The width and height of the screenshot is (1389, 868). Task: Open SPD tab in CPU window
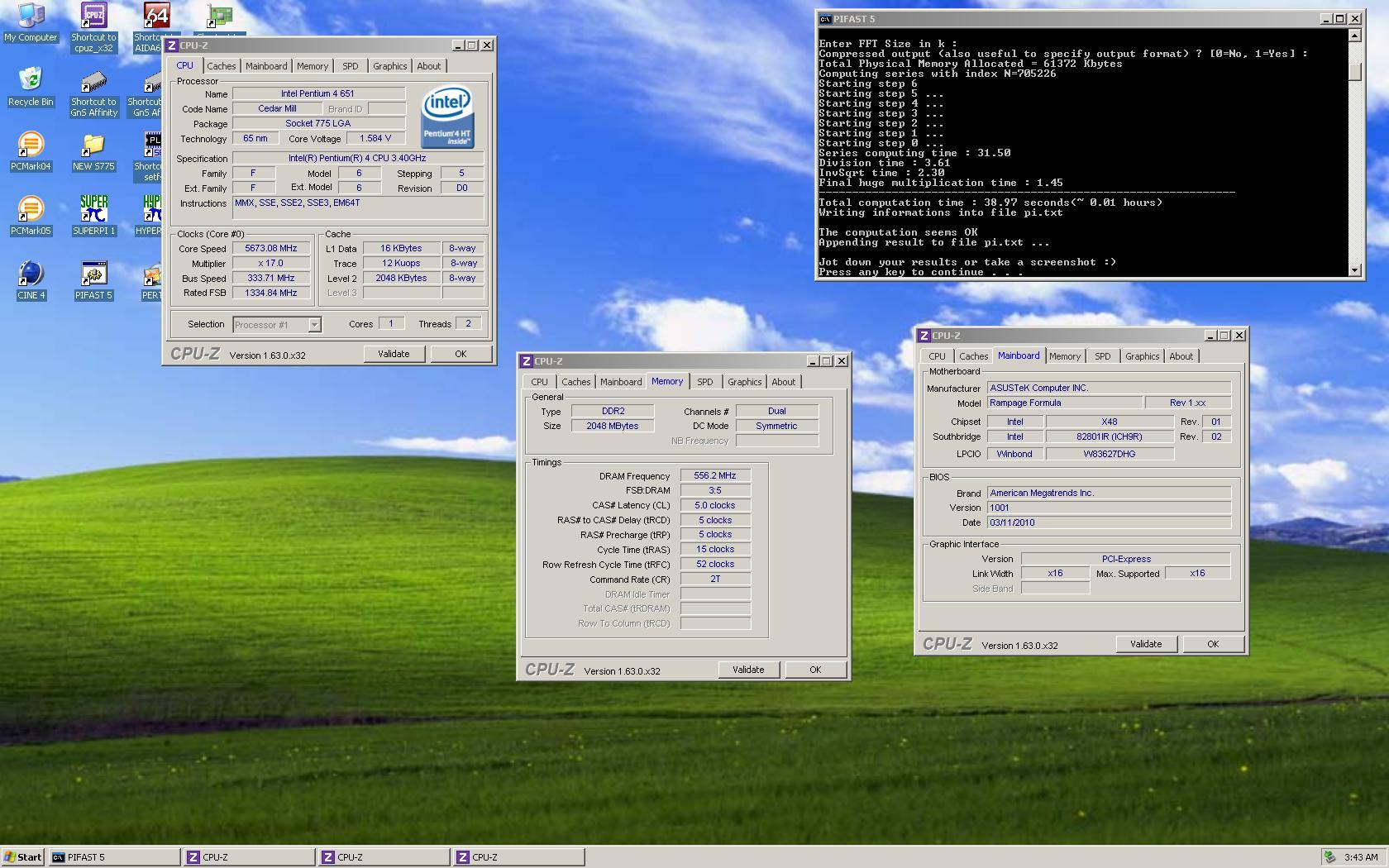point(351,66)
